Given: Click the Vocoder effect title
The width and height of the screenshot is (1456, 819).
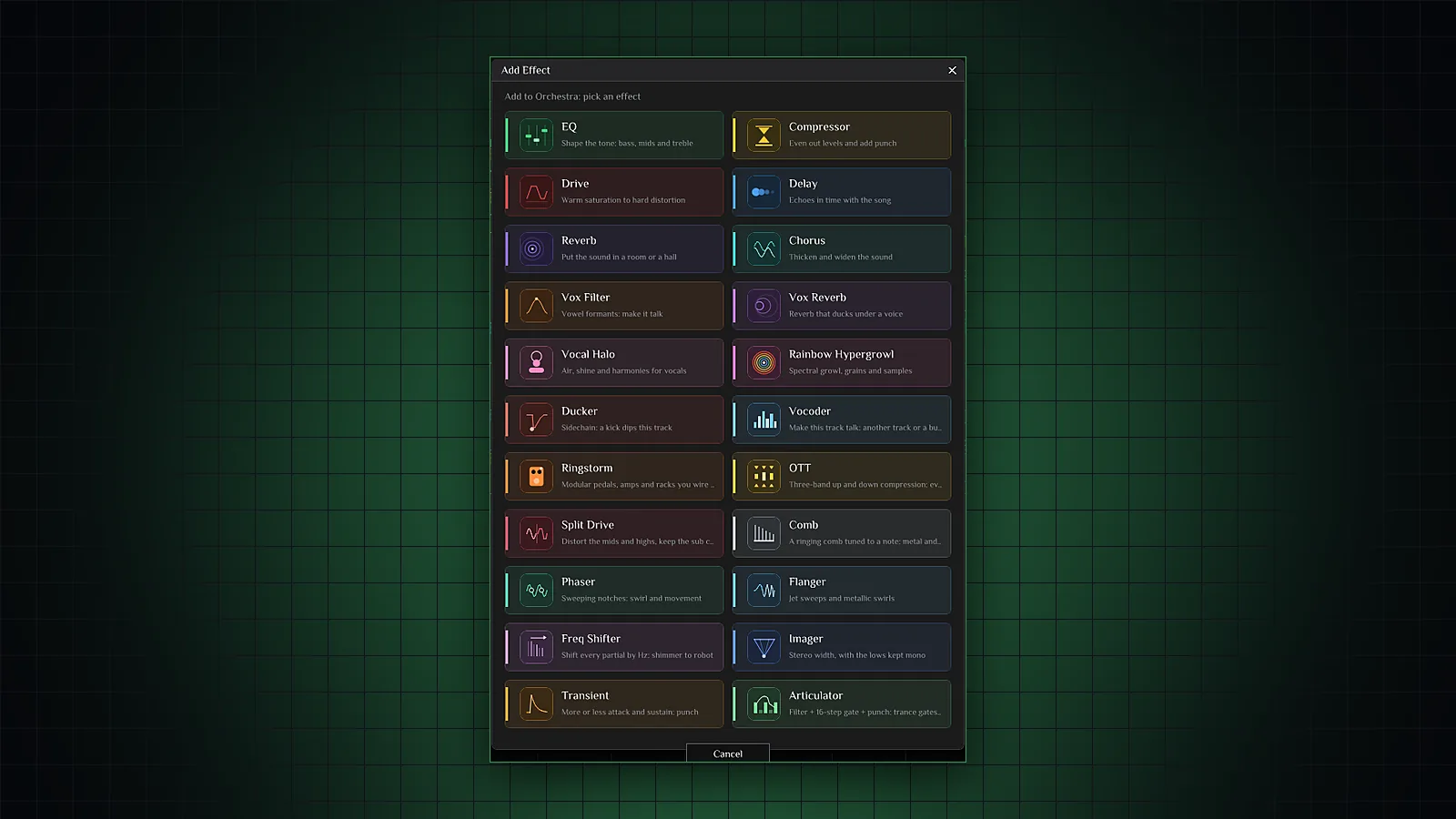Looking at the screenshot, I should [810, 411].
